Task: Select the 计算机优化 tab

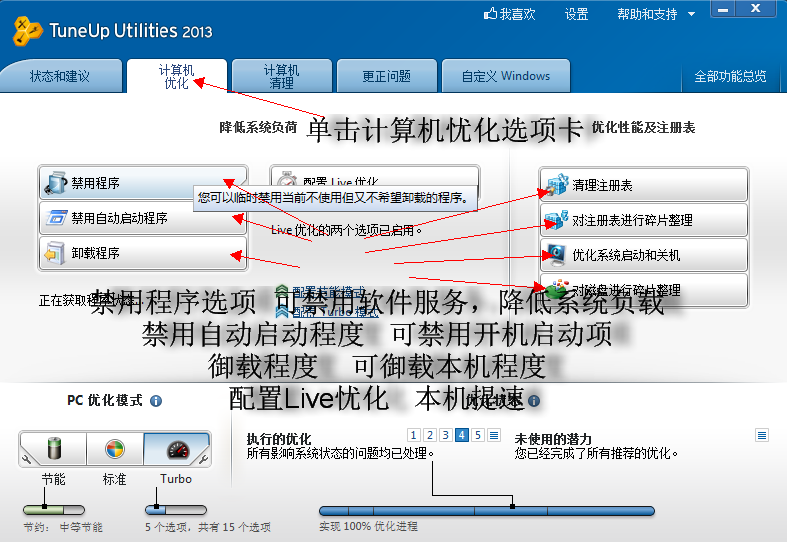Action: [x=176, y=76]
